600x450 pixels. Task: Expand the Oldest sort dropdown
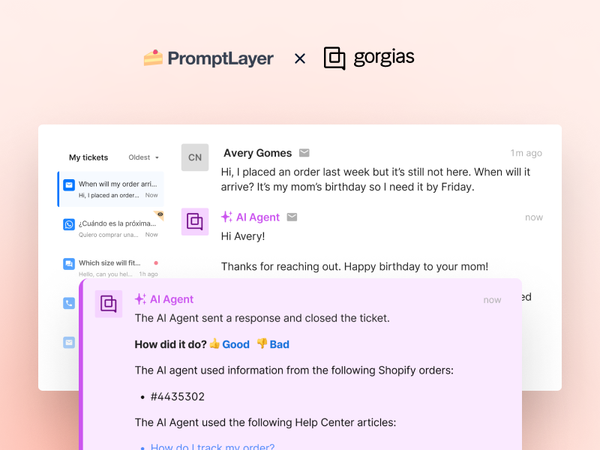point(144,158)
